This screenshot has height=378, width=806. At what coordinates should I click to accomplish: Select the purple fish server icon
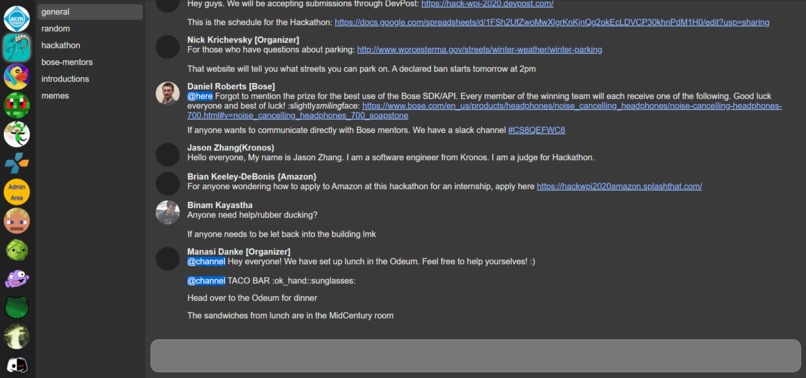17,279
